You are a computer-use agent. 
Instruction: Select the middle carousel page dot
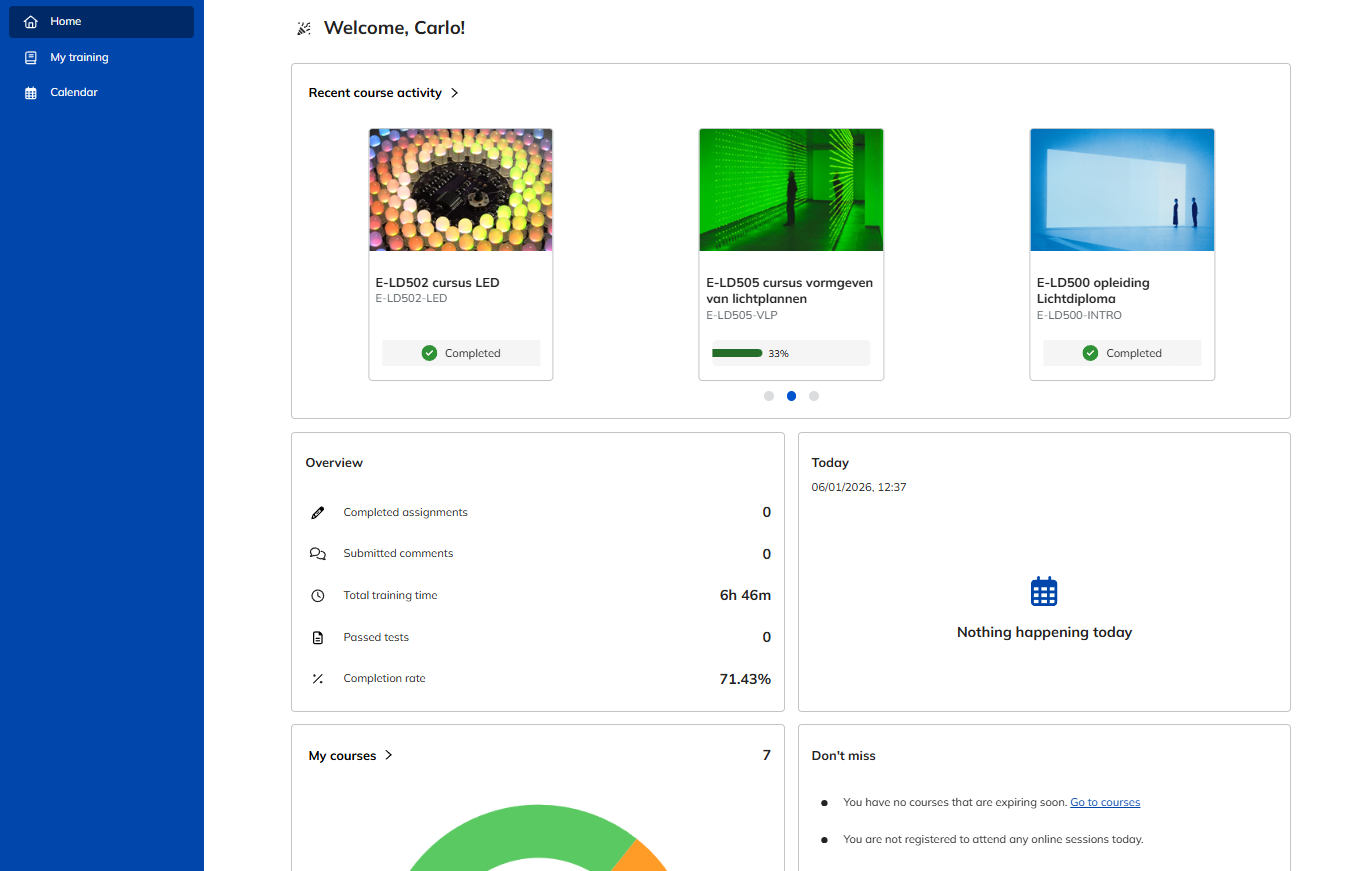click(x=791, y=396)
